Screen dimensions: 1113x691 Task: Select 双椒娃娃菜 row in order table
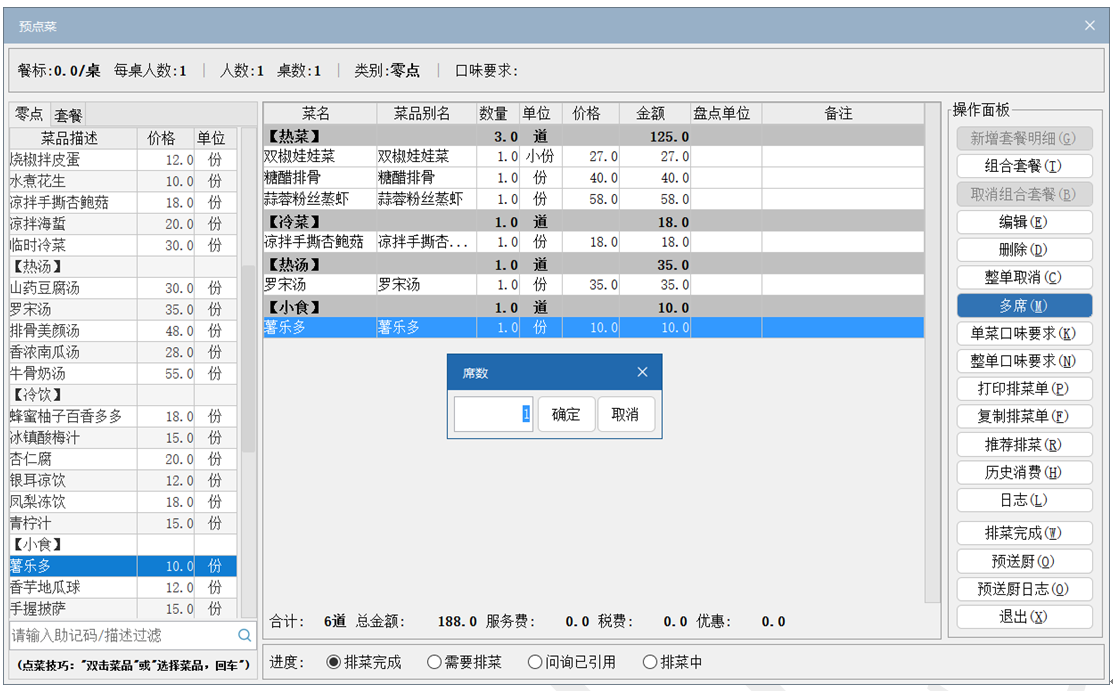click(x=593, y=156)
